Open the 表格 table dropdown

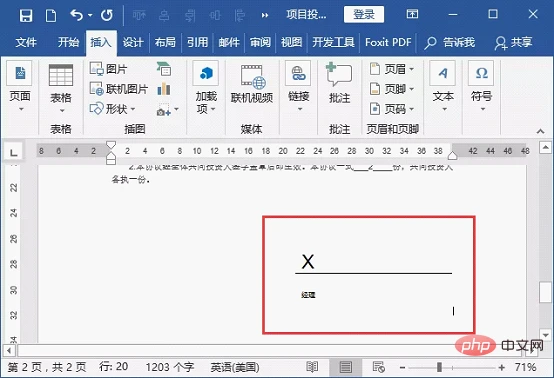pyautogui.click(x=61, y=88)
